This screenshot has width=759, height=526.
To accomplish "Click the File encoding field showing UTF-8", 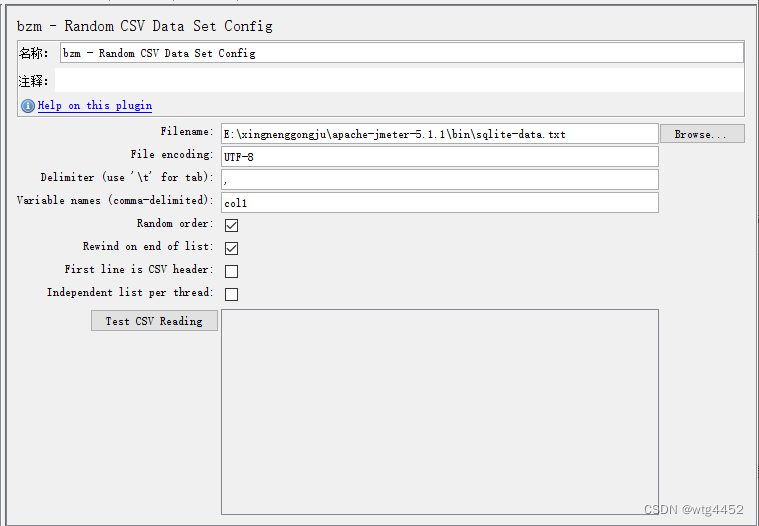I will coord(440,157).
